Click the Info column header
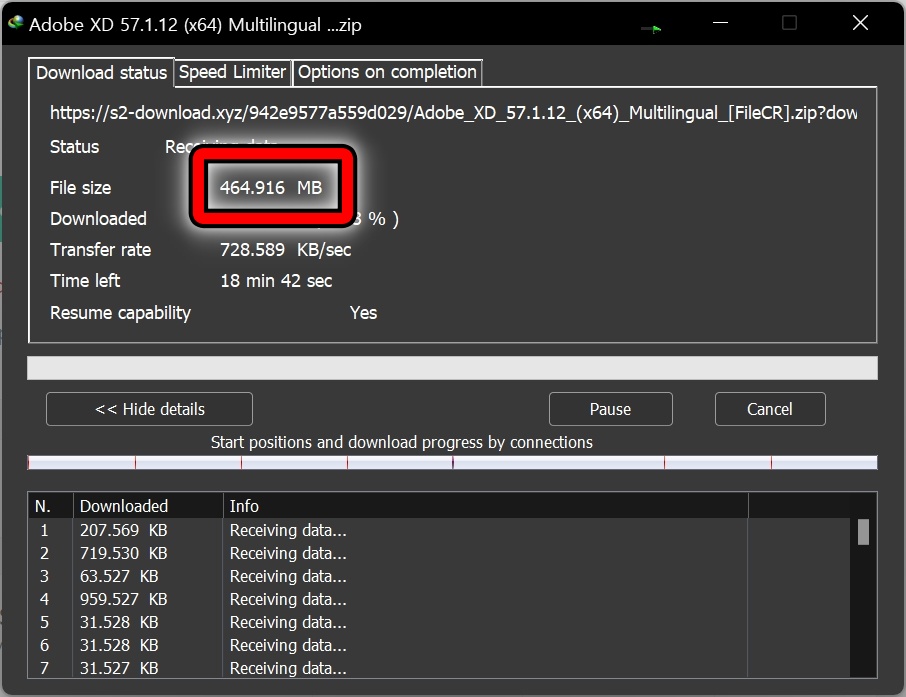This screenshot has height=697, width=906. [485, 506]
